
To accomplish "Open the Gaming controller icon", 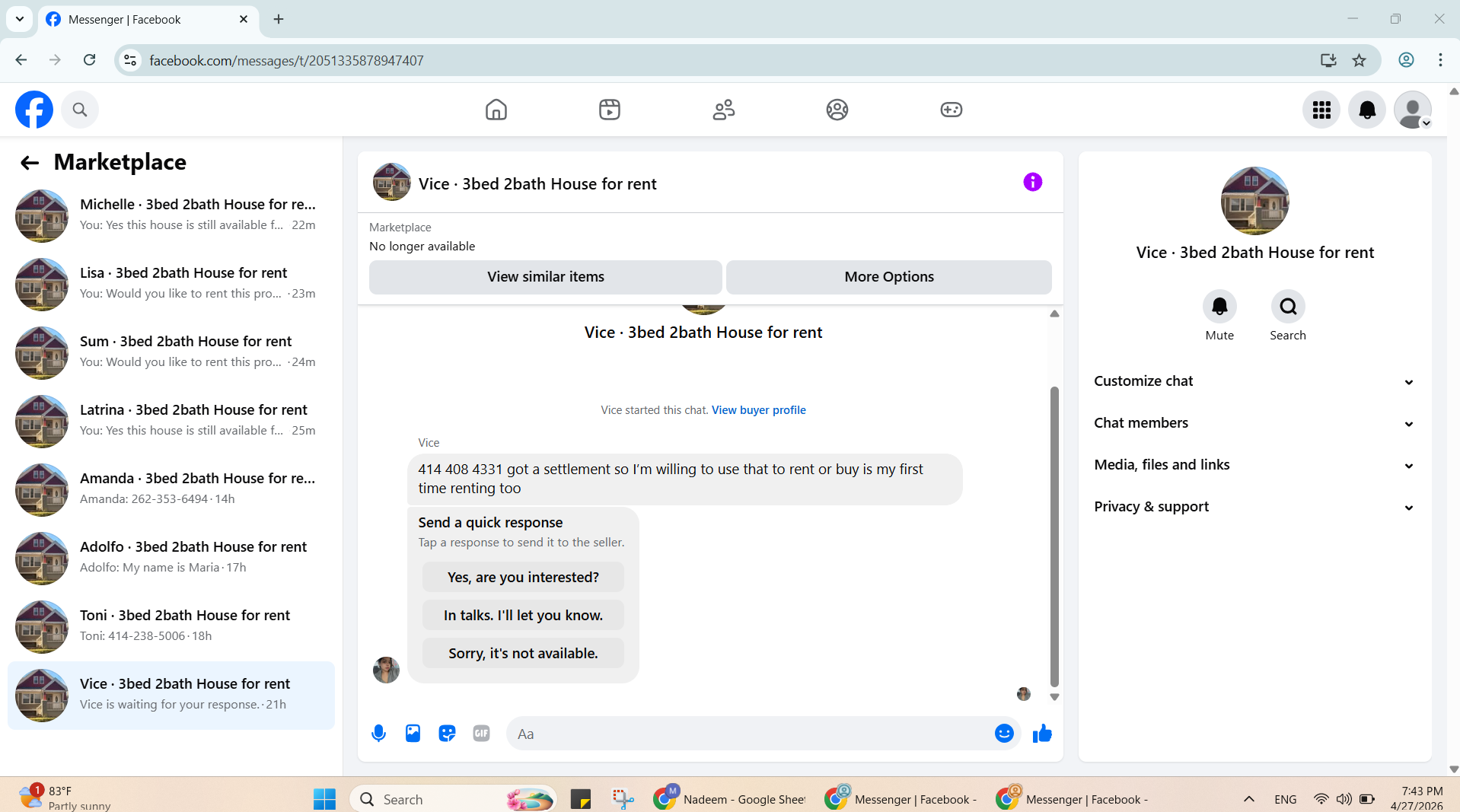I will 952,110.
